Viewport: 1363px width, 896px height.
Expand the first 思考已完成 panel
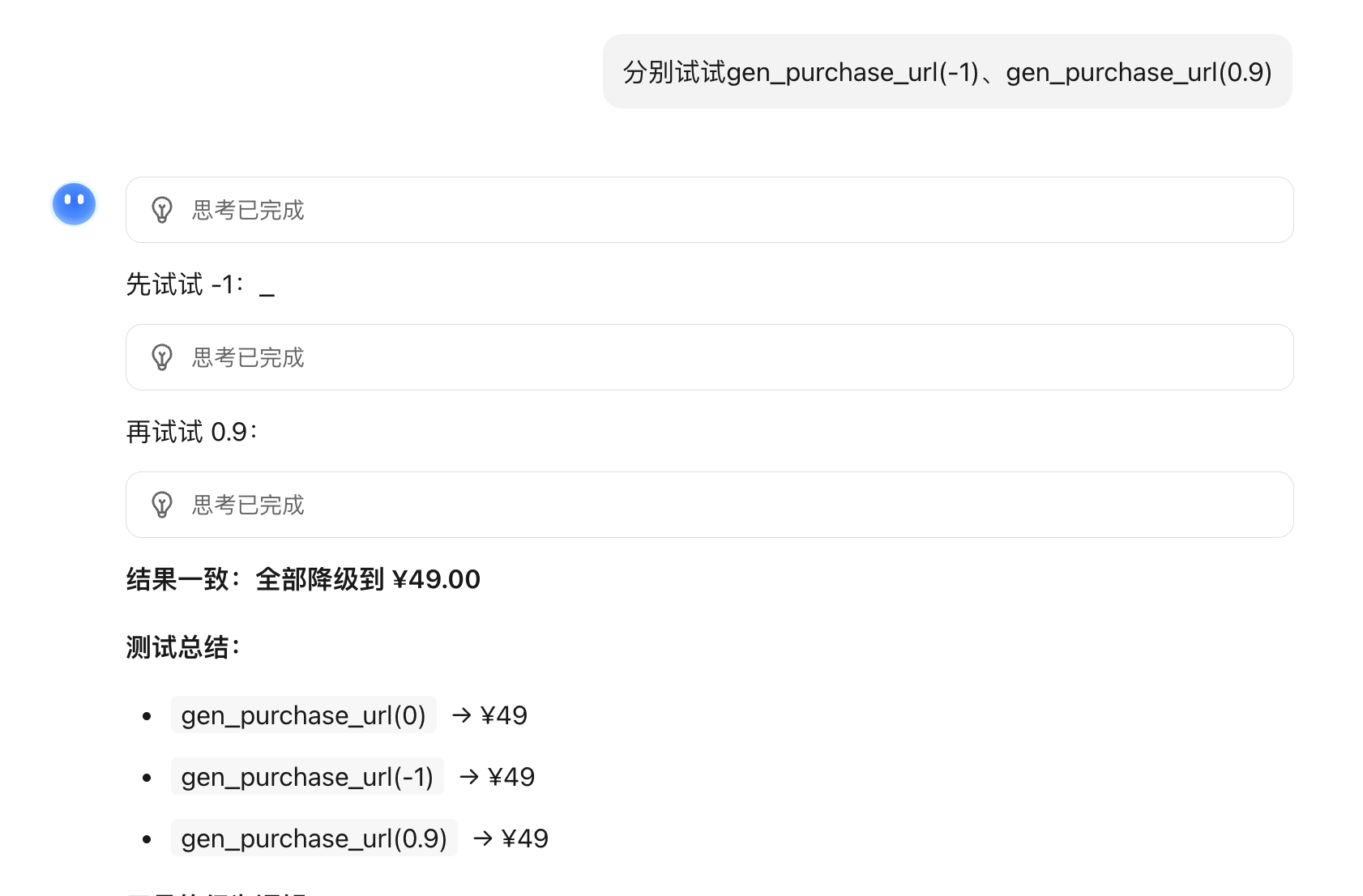point(709,210)
